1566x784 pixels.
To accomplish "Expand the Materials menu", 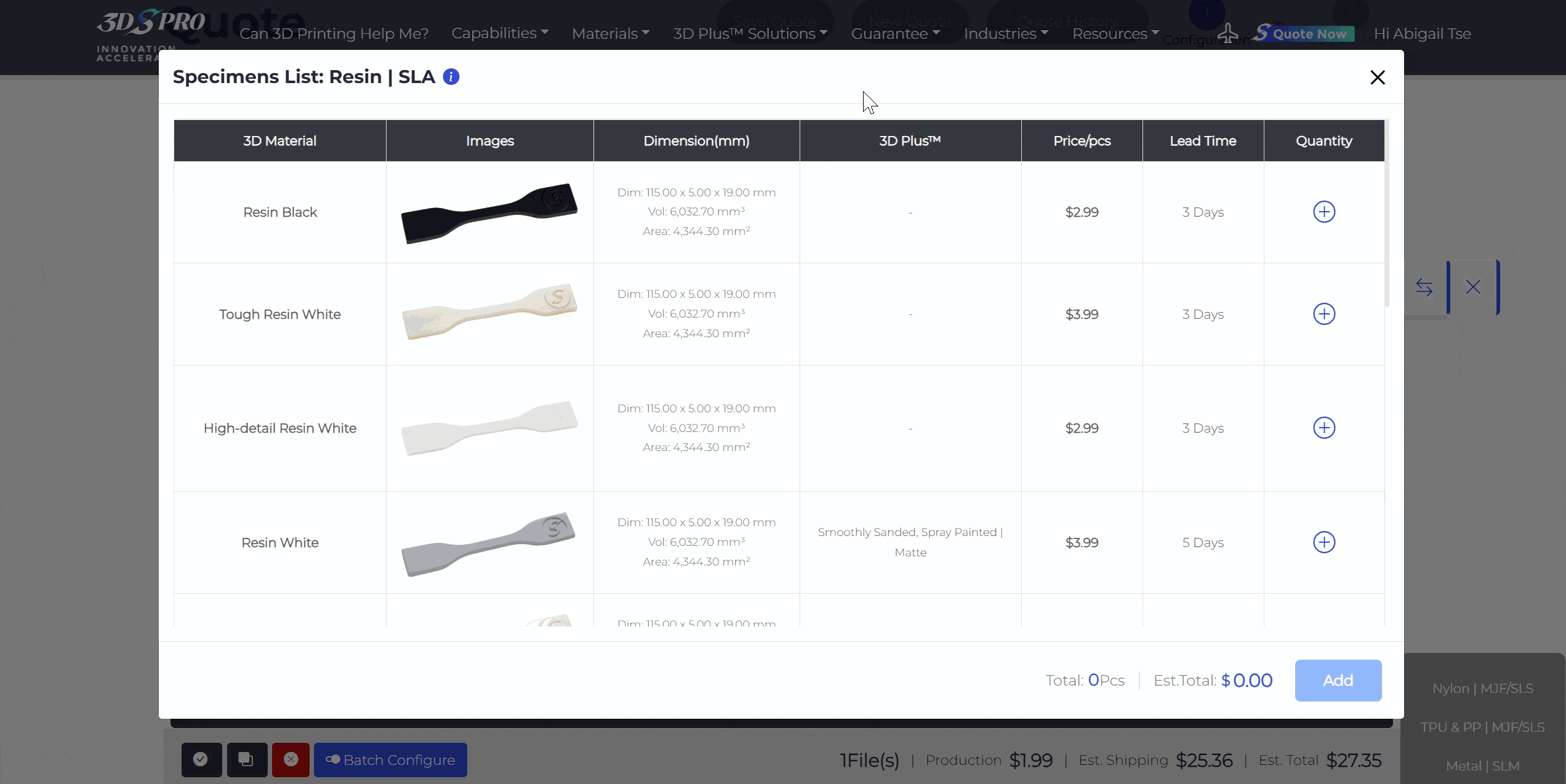I will [610, 34].
